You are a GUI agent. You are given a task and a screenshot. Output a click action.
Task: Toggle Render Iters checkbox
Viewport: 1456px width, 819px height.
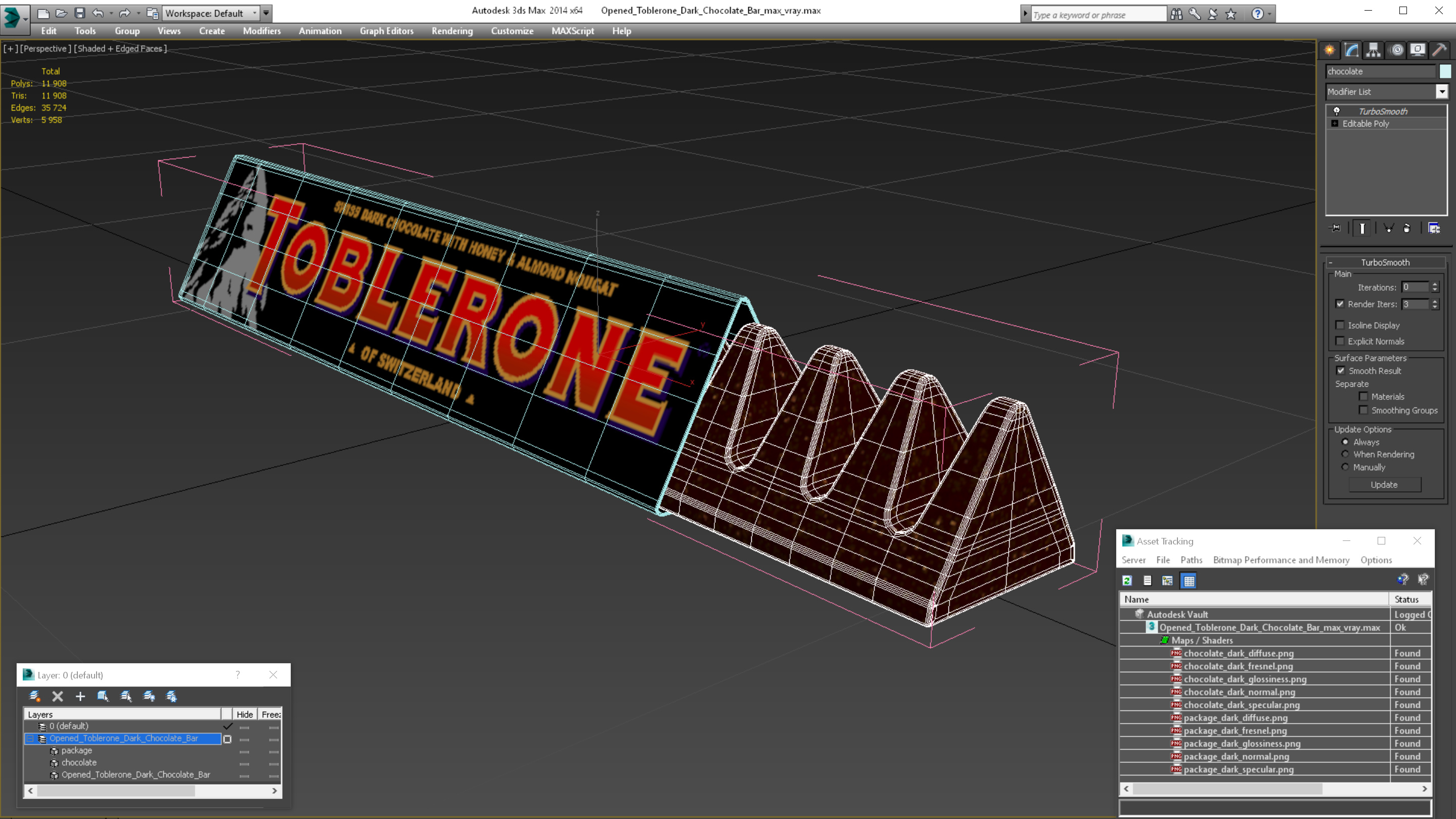pyautogui.click(x=1340, y=304)
